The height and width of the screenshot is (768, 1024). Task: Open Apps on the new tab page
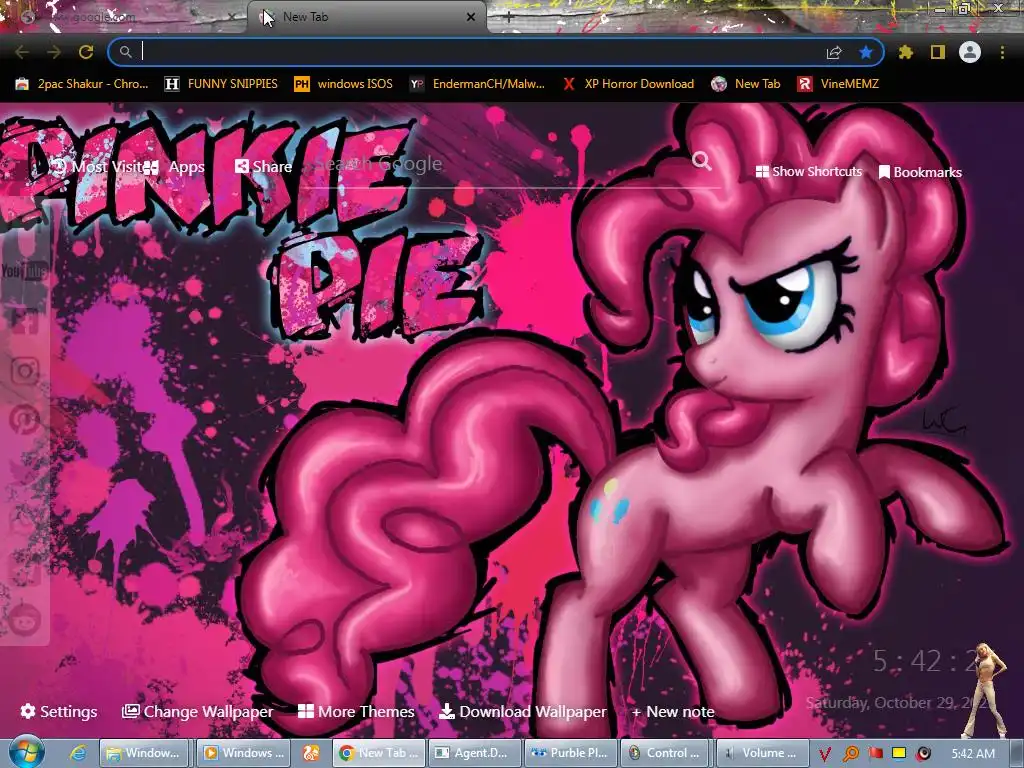(174, 167)
